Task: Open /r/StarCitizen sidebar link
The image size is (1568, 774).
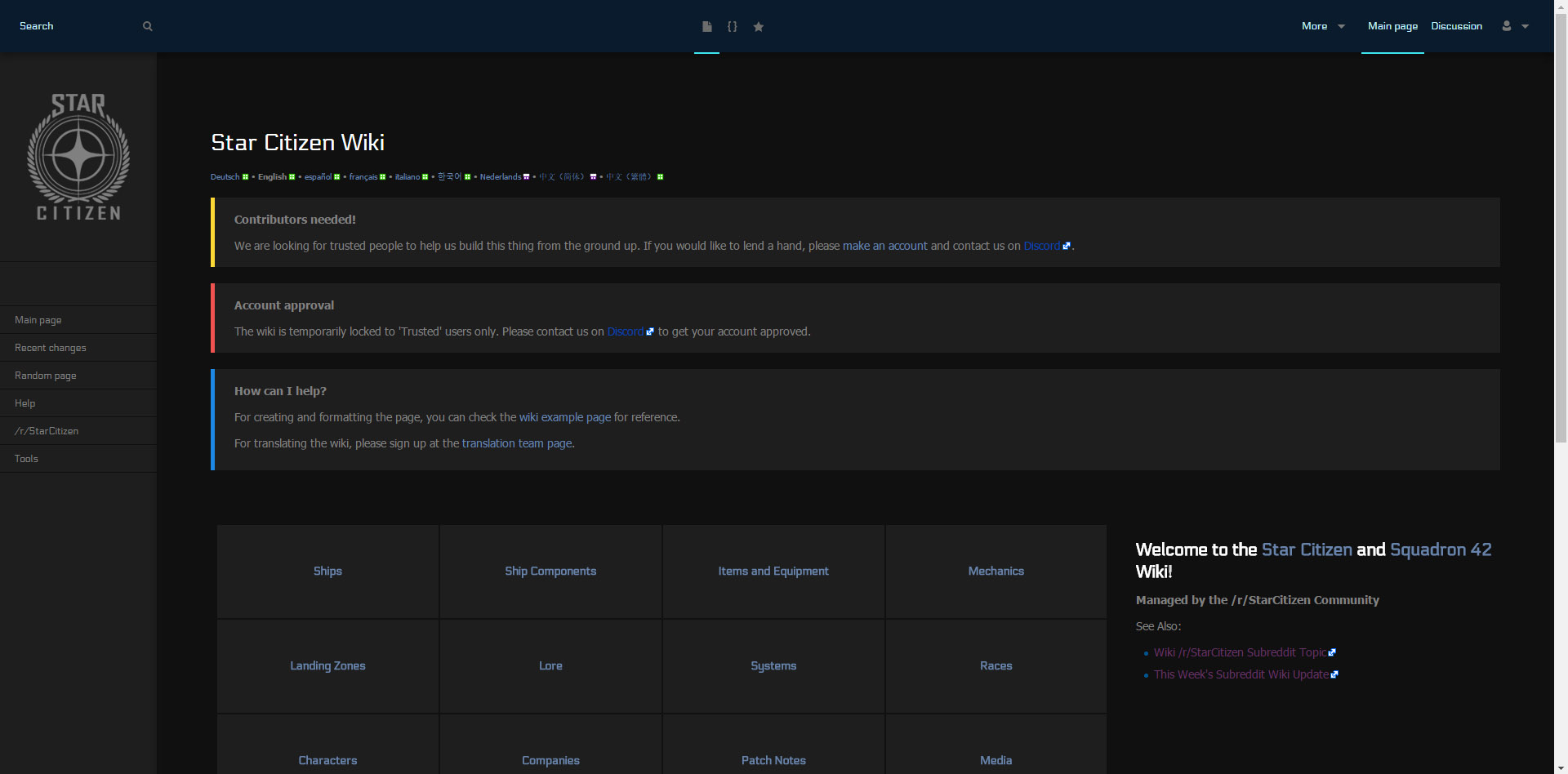Action: pyautogui.click(x=78, y=431)
